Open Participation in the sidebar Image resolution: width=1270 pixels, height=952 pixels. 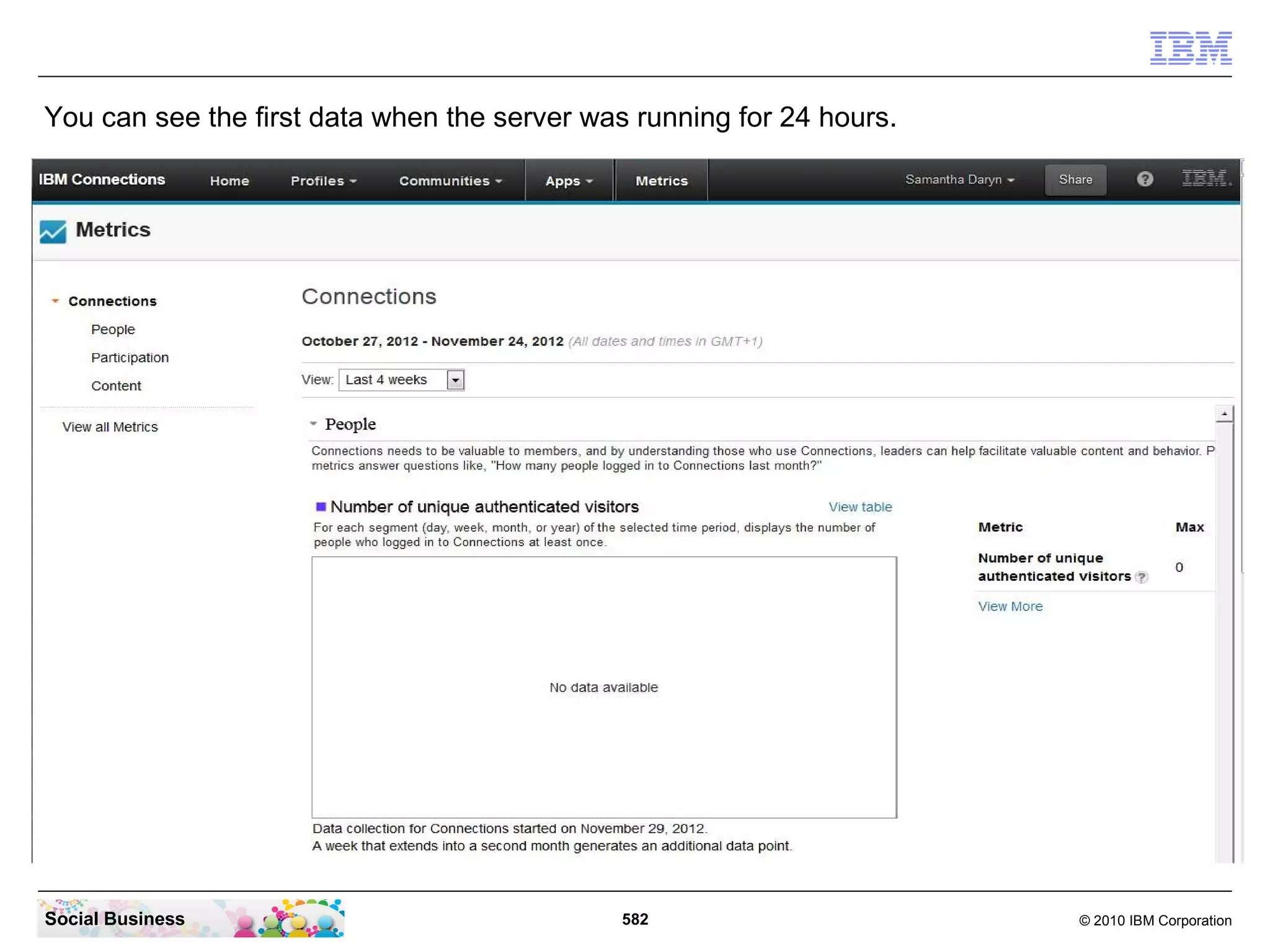pyautogui.click(x=130, y=358)
